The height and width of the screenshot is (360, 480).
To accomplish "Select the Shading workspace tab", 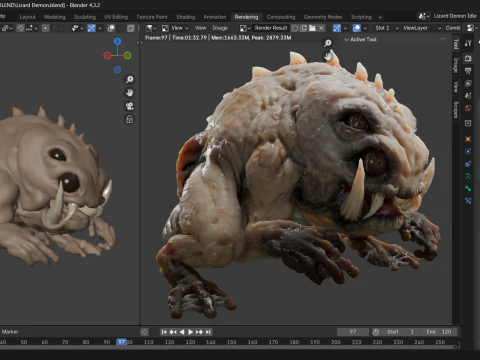I will point(186,17).
